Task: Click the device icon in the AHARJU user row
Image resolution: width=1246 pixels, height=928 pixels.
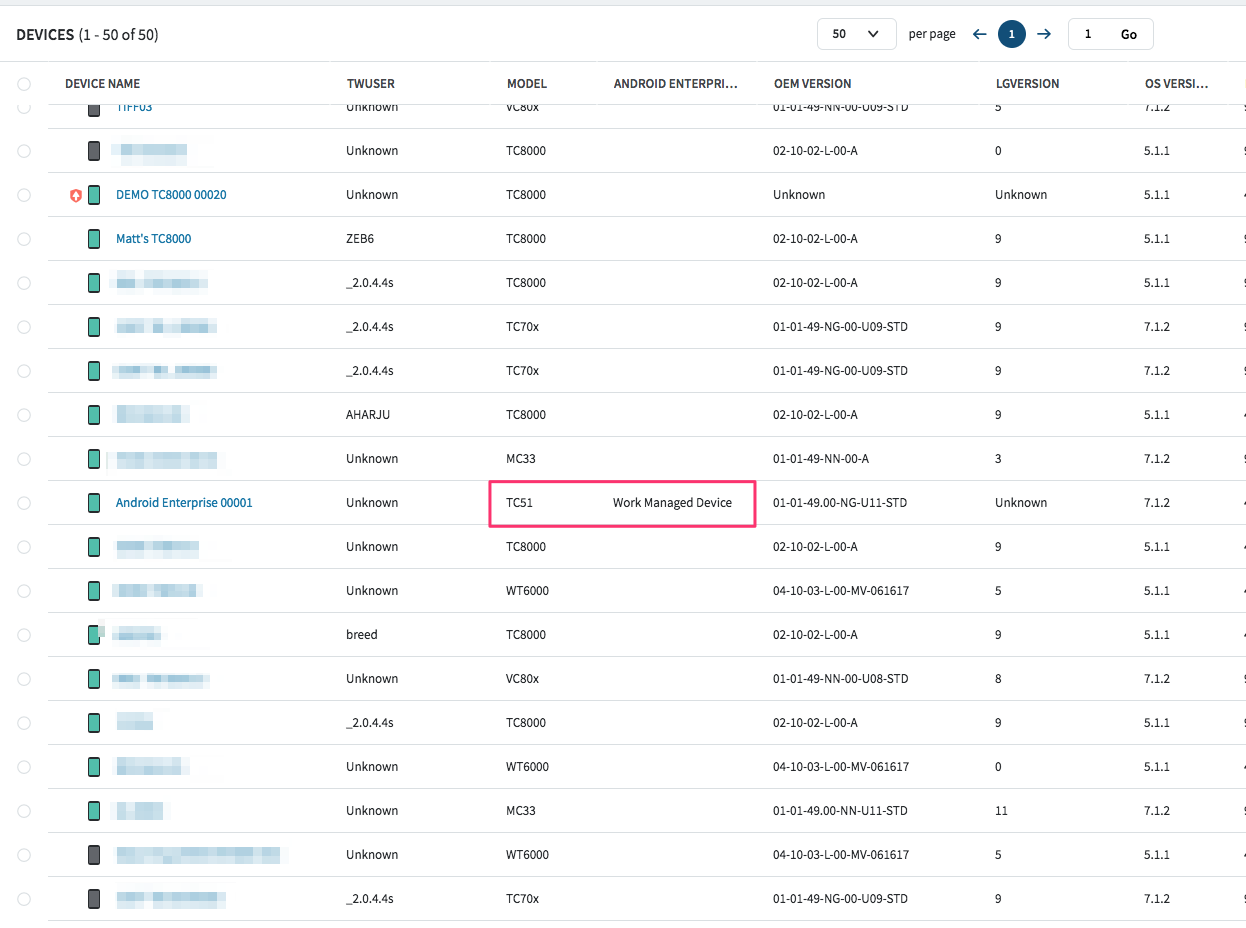Action: (x=94, y=415)
